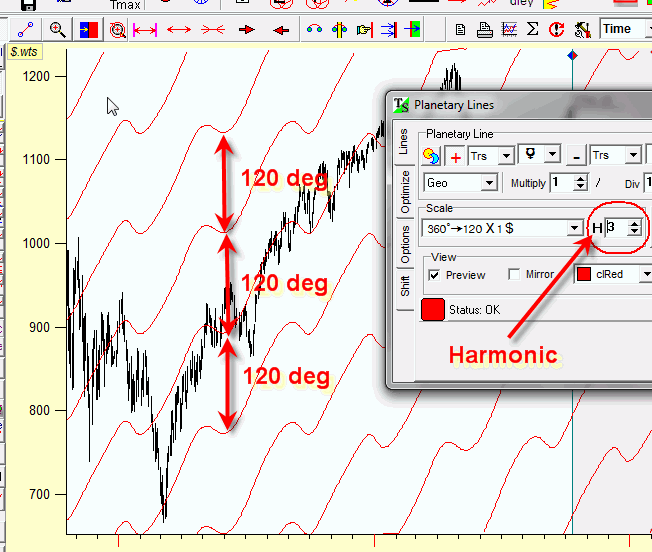Click the planets icon in Planetary Line
Image resolution: width=652 pixels, height=552 pixels.
click(x=432, y=156)
